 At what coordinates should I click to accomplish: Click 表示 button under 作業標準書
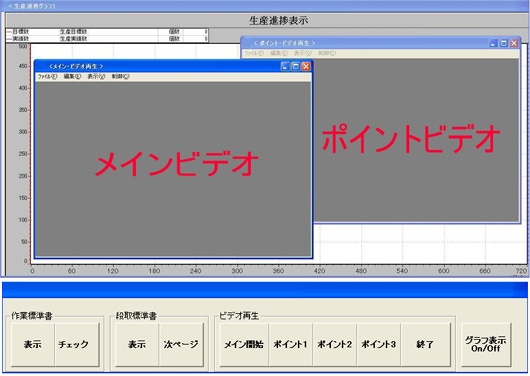33,345
